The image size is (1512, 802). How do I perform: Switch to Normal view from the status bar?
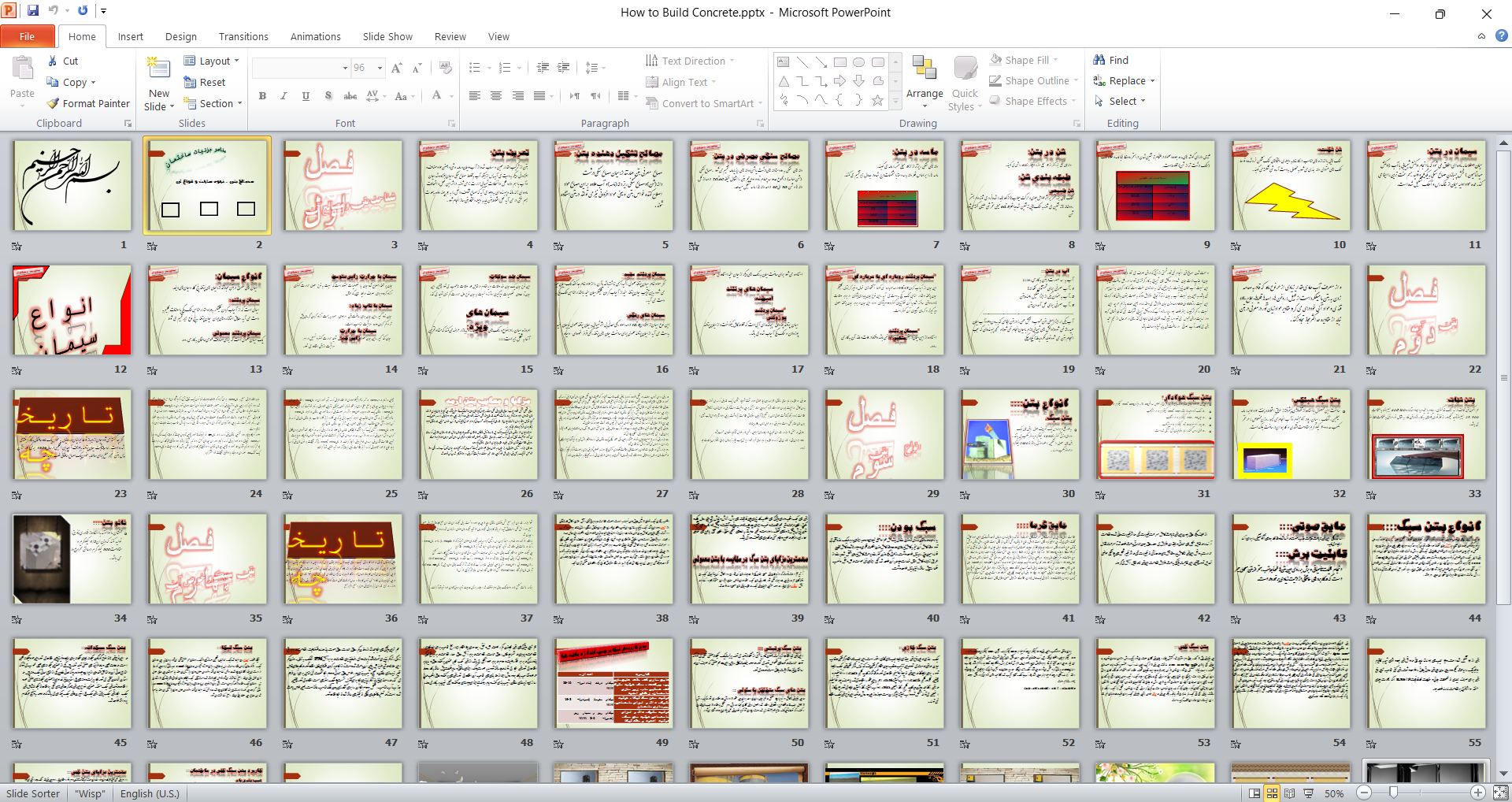pyautogui.click(x=1254, y=793)
